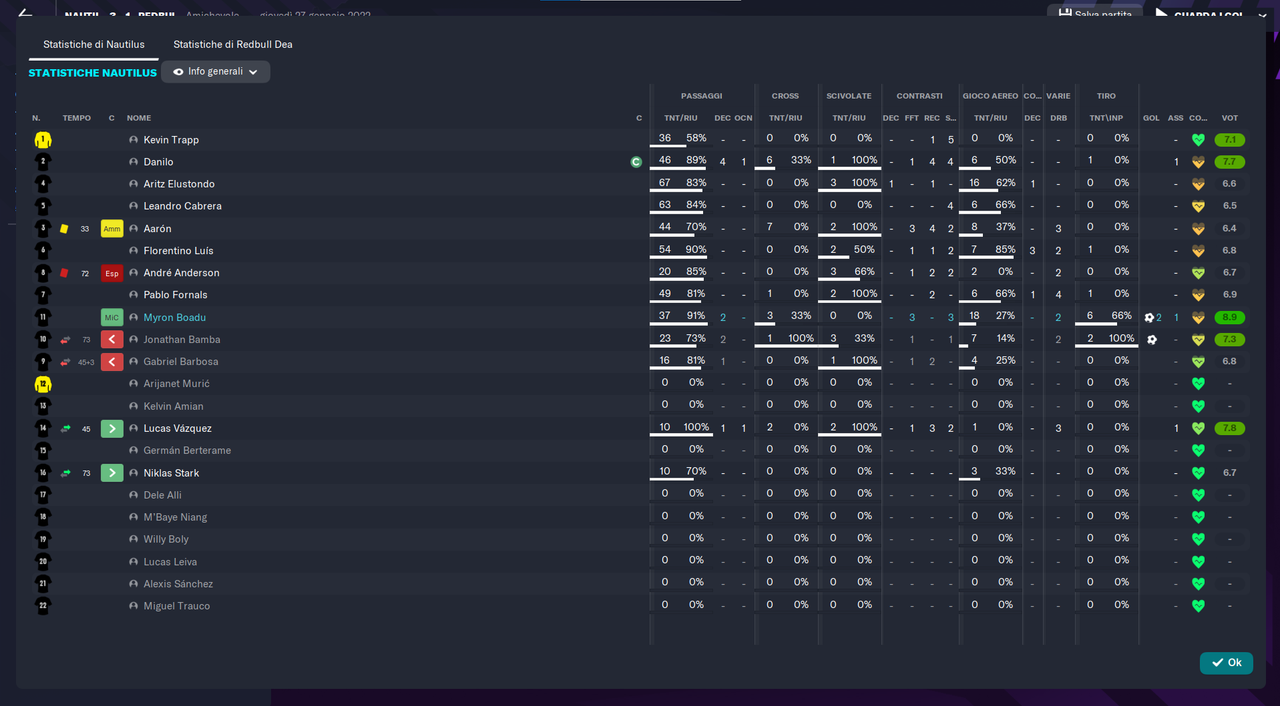The height and width of the screenshot is (706, 1280).
Task: Click the Ok button
Action: (1226, 663)
